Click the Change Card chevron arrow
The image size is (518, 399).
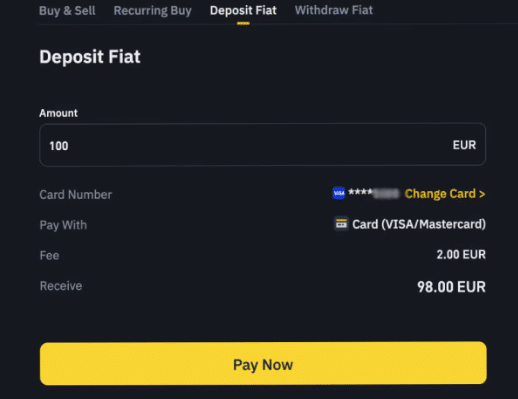click(x=482, y=194)
